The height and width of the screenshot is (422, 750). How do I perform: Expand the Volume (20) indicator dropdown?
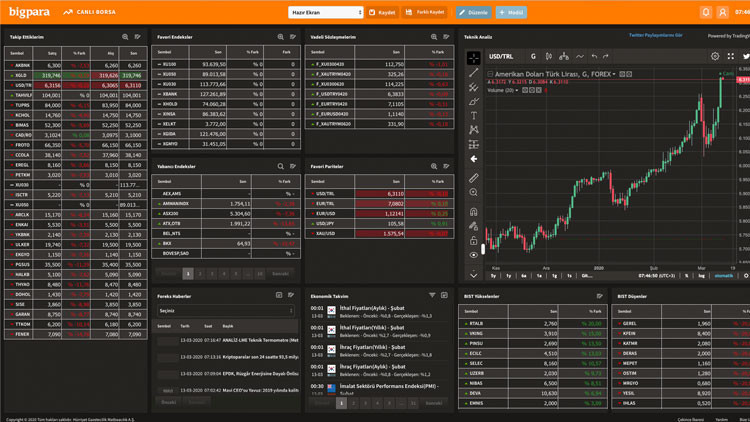[x=518, y=90]
